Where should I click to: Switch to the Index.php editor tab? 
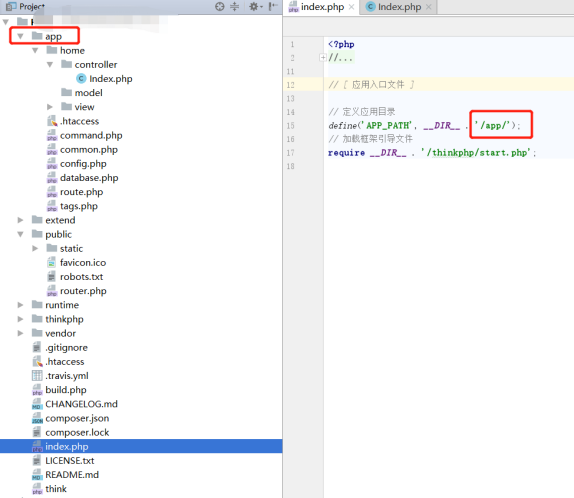tap(399, 7)
